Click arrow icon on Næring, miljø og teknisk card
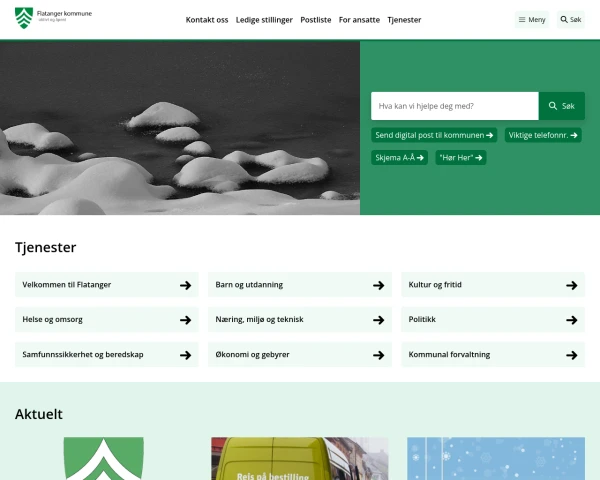This screenshot has height=480, width=600. 379,320
